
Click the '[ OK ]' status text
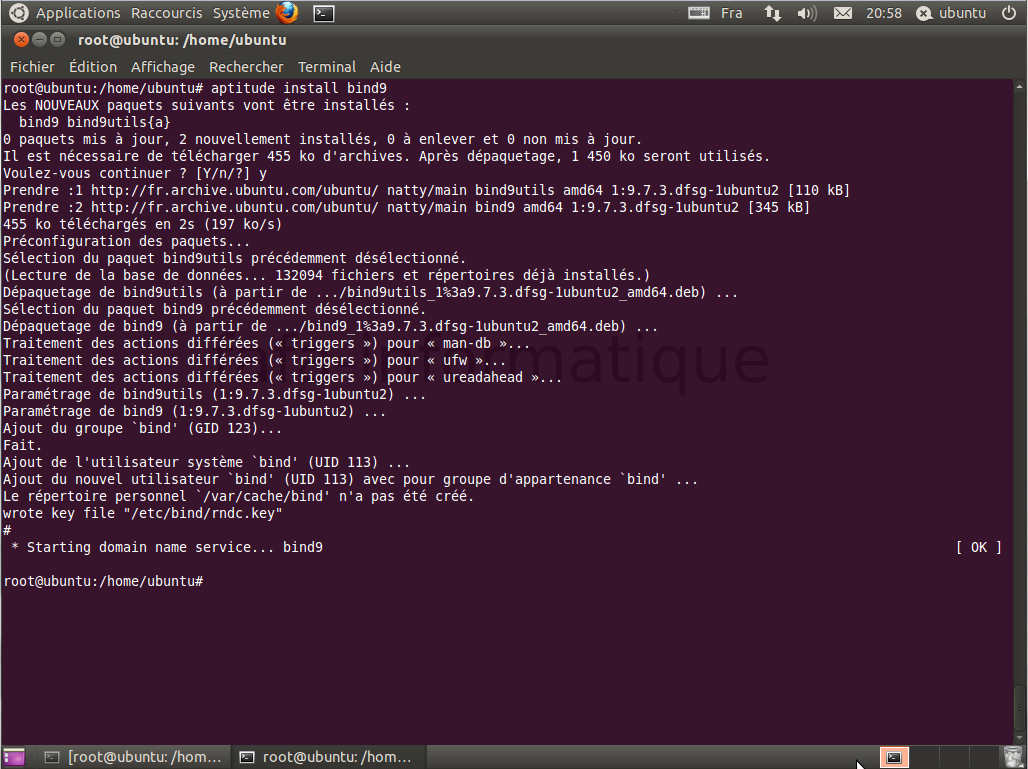(978, 547)
